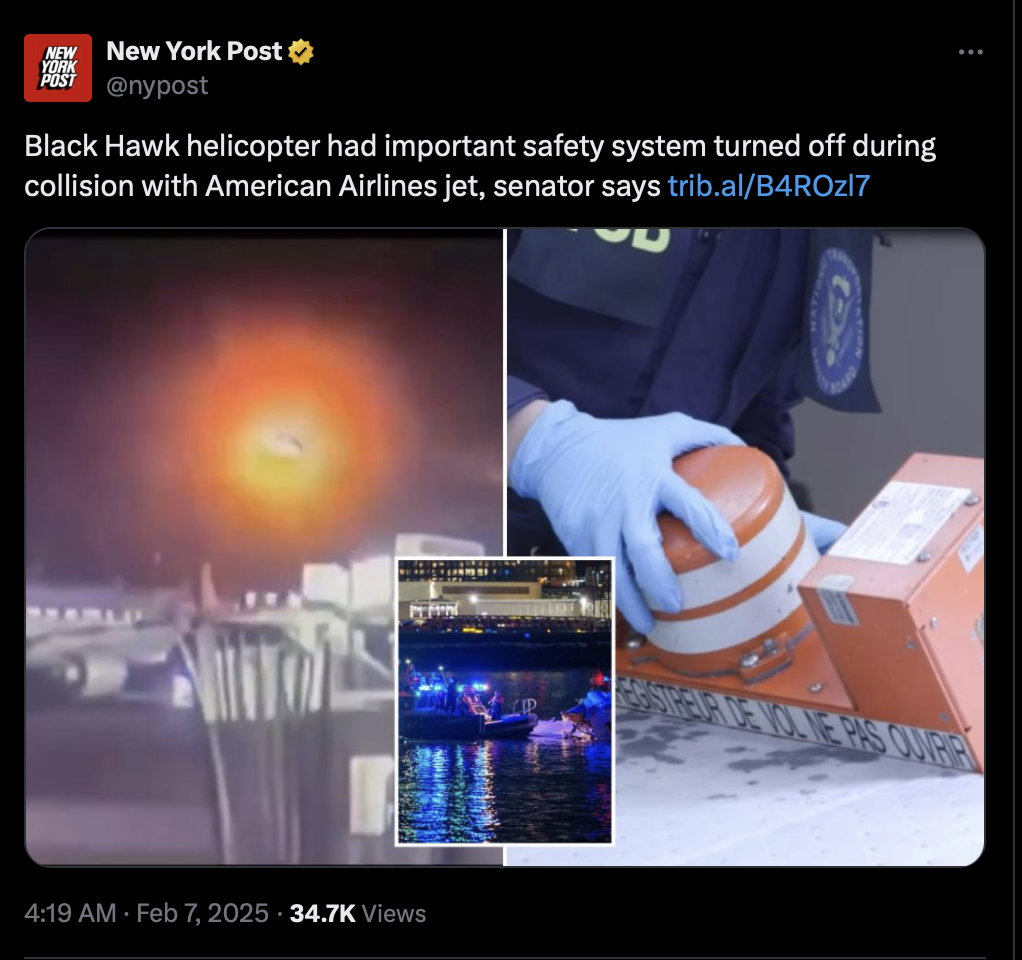Open the flight recorder black box photo

pyautogui.click(x=746, y=547)
